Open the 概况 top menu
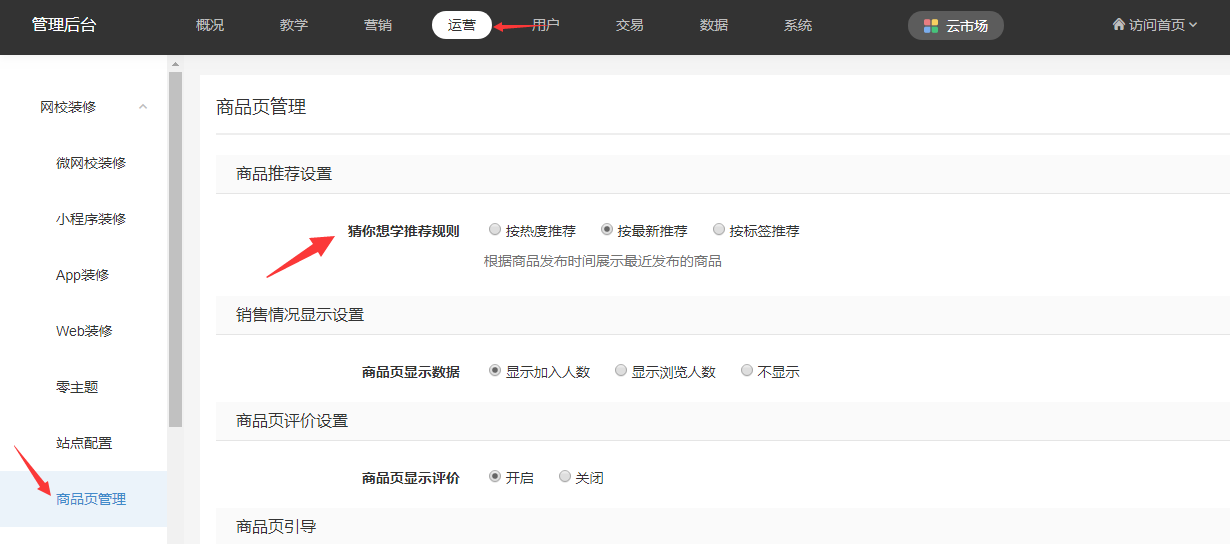1230x544 pixels. [210, 26]
